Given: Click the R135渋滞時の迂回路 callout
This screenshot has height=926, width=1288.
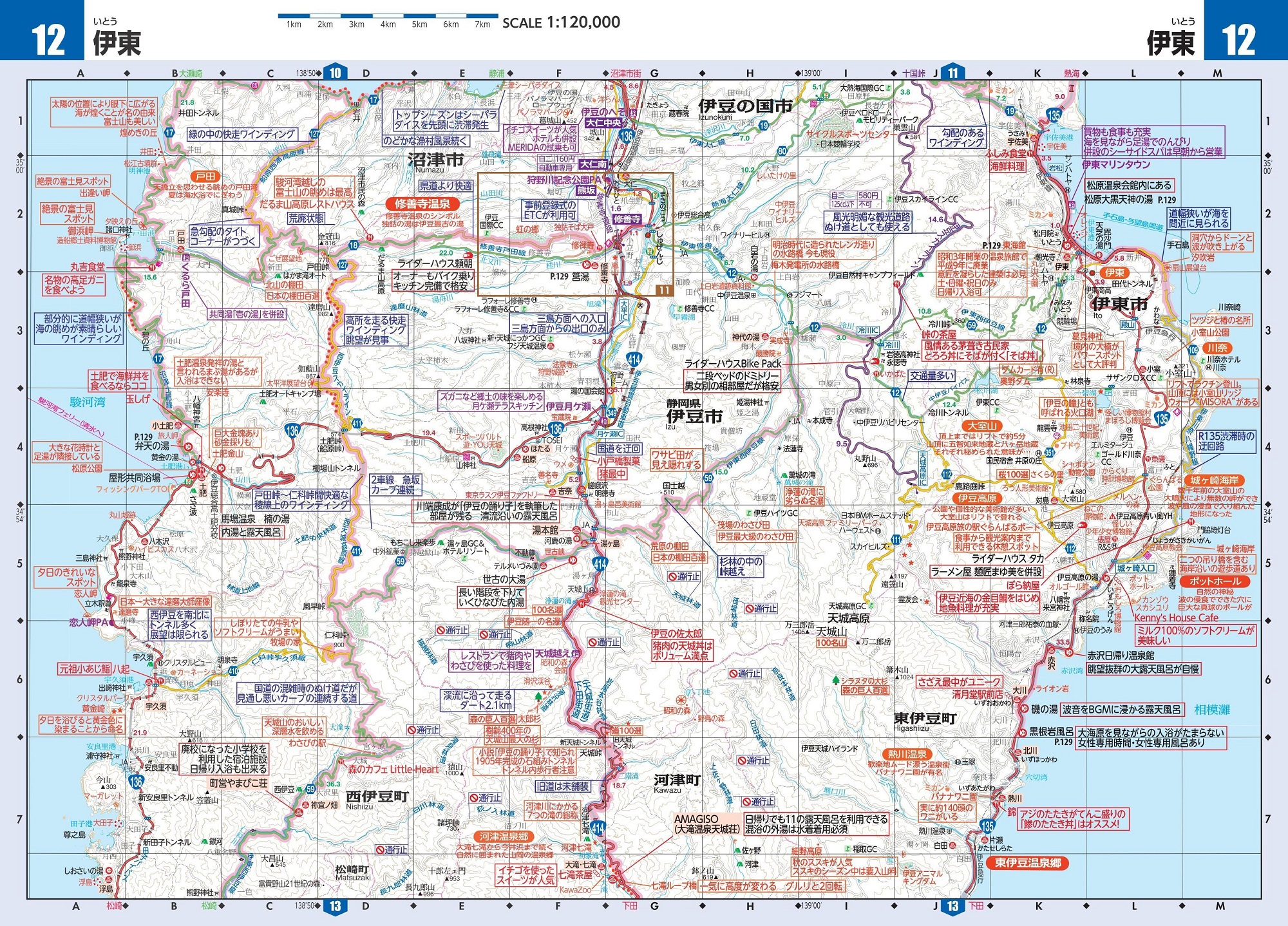Looking at the screenshot, I should (1226, 441).
